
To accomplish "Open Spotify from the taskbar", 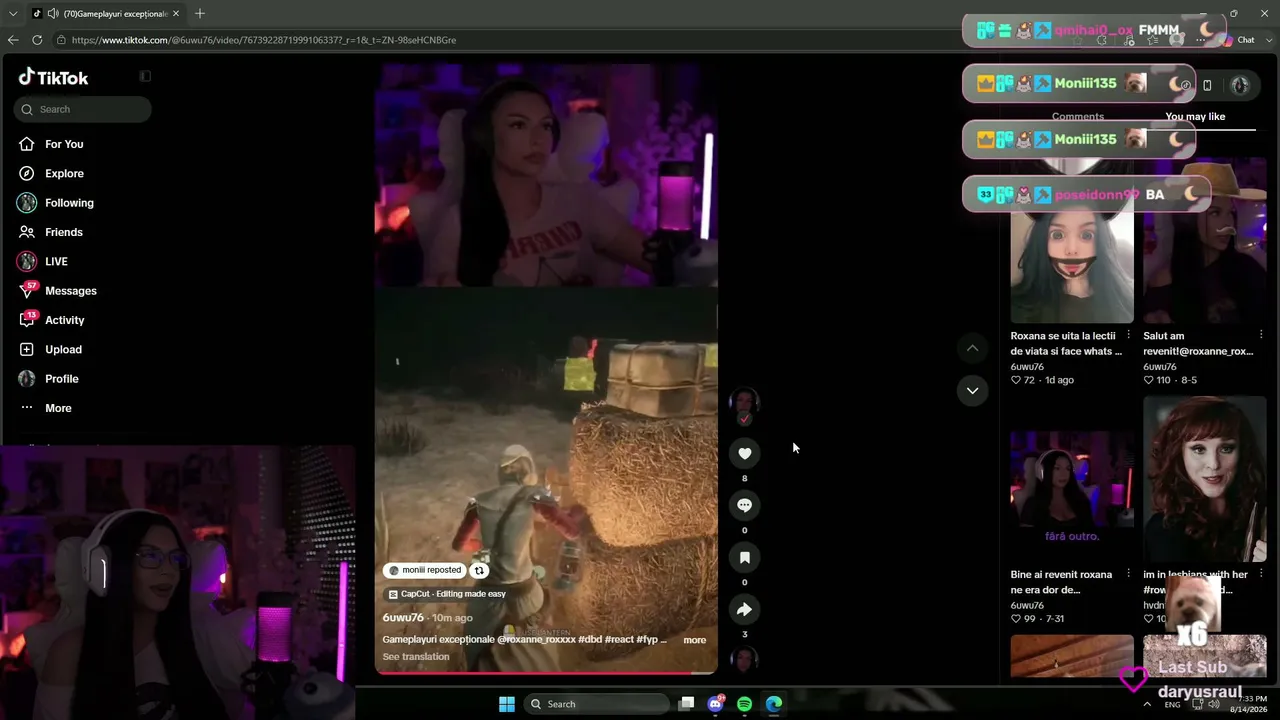I will (x=744, y=704).
